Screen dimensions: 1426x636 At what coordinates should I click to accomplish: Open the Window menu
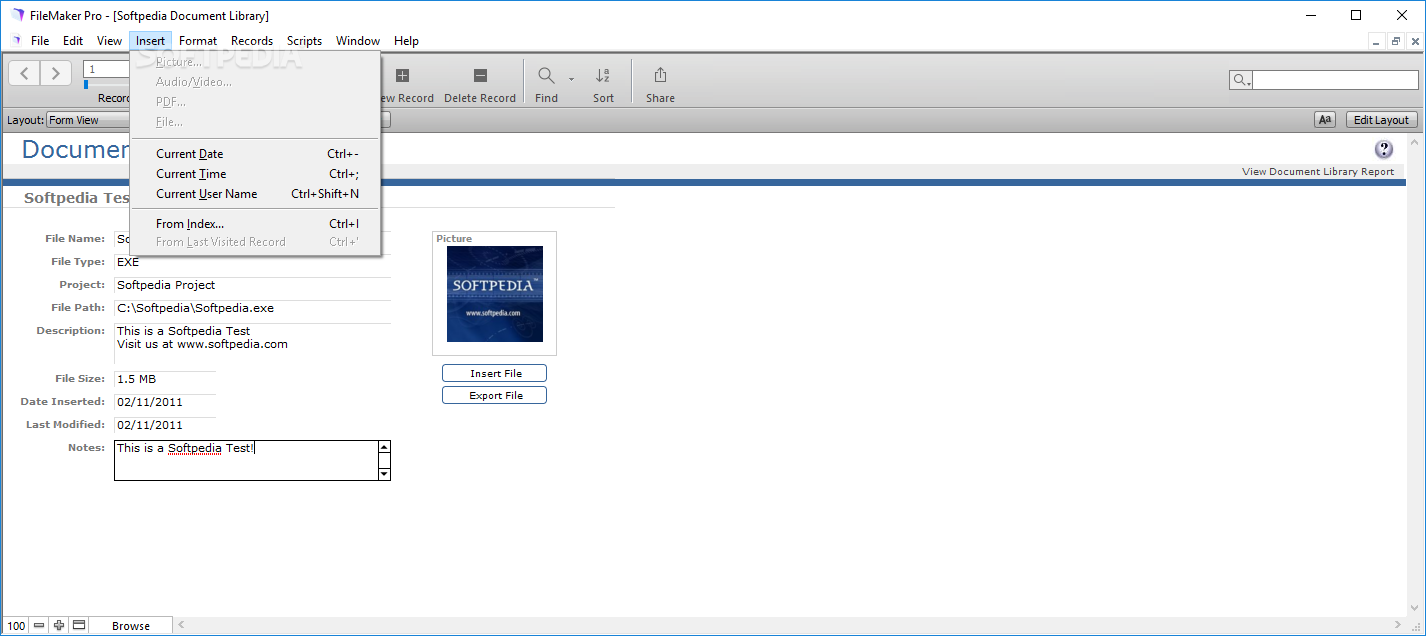coord(357,41)
